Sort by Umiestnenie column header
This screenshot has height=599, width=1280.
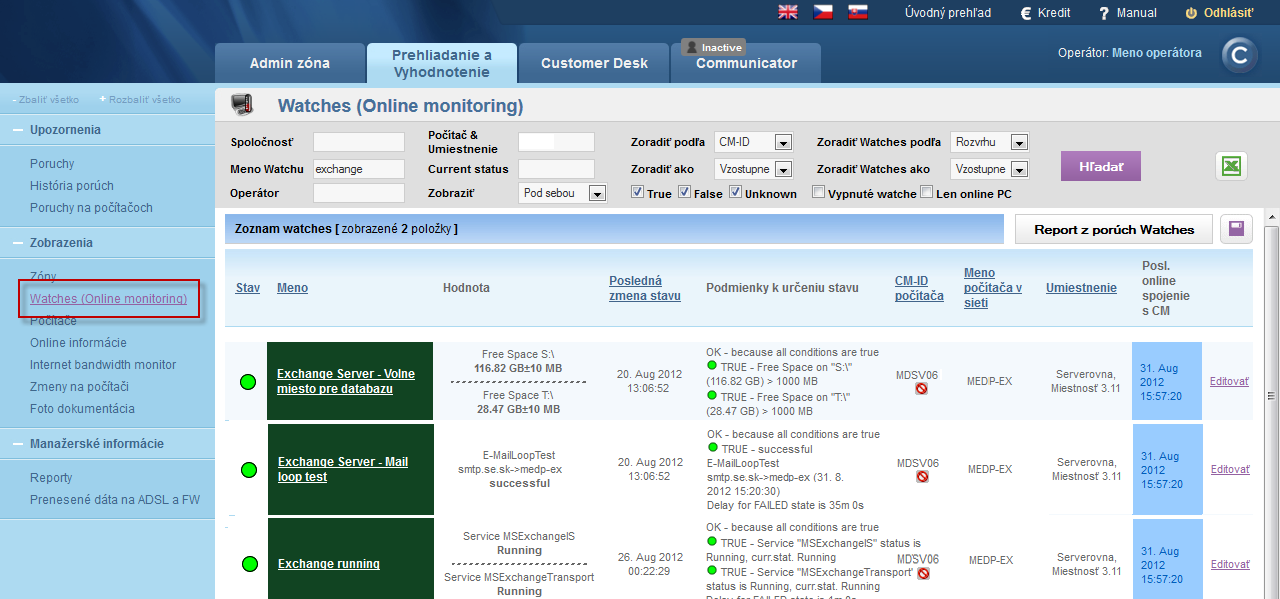tap(1081, 288)
